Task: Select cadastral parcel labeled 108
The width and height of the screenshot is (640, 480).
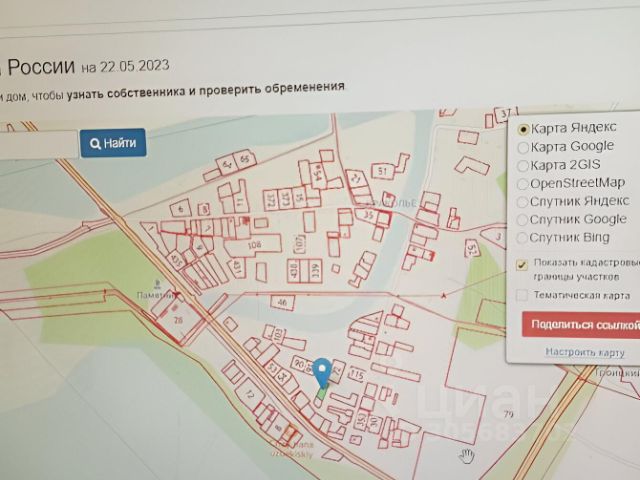Action: pyautogui.click(x=253, y=245)
